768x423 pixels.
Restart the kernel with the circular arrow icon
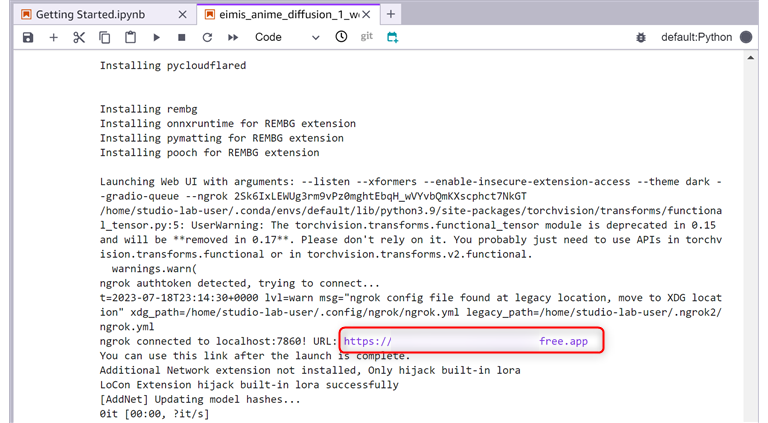[207, 37]
